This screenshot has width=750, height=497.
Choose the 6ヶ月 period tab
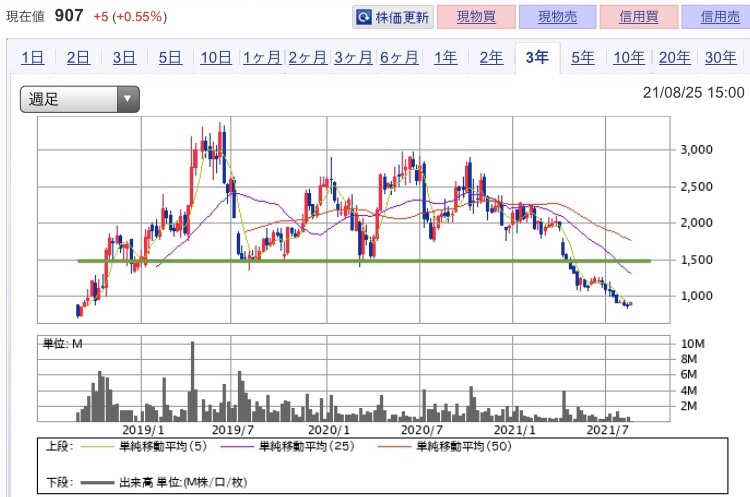[399, 57]
